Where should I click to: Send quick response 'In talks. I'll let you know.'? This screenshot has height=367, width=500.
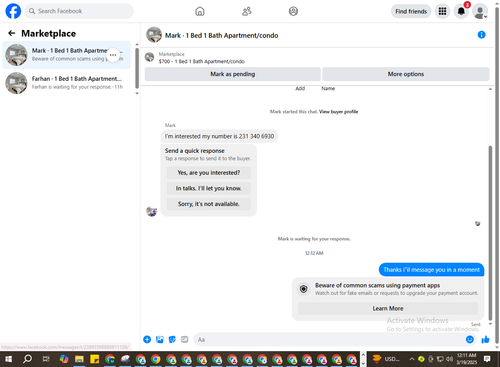coord(209,188)
